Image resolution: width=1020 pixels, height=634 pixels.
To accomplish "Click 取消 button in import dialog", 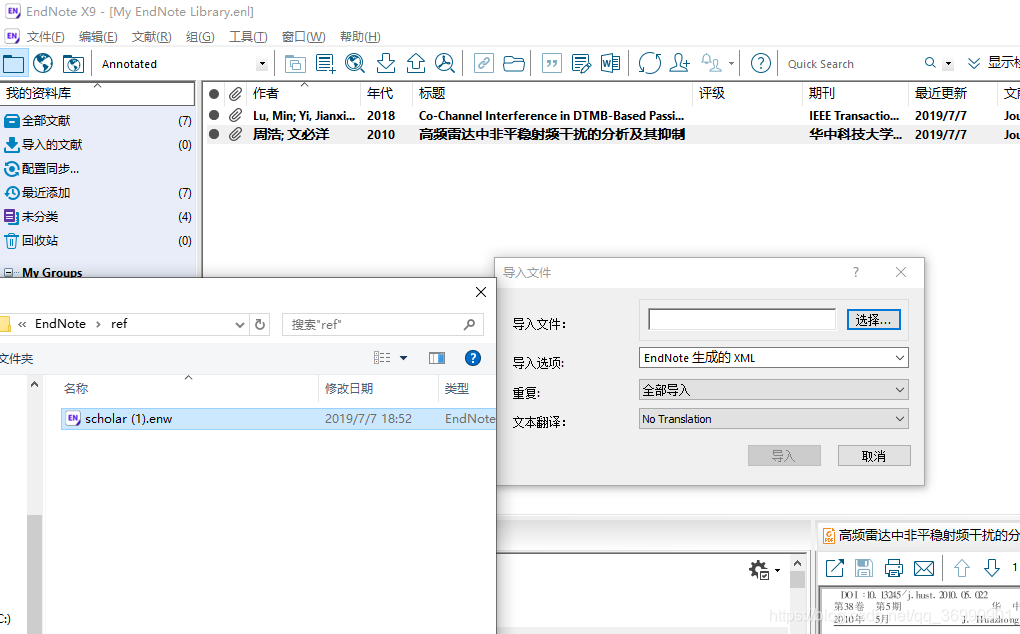I will coord(874,456).
